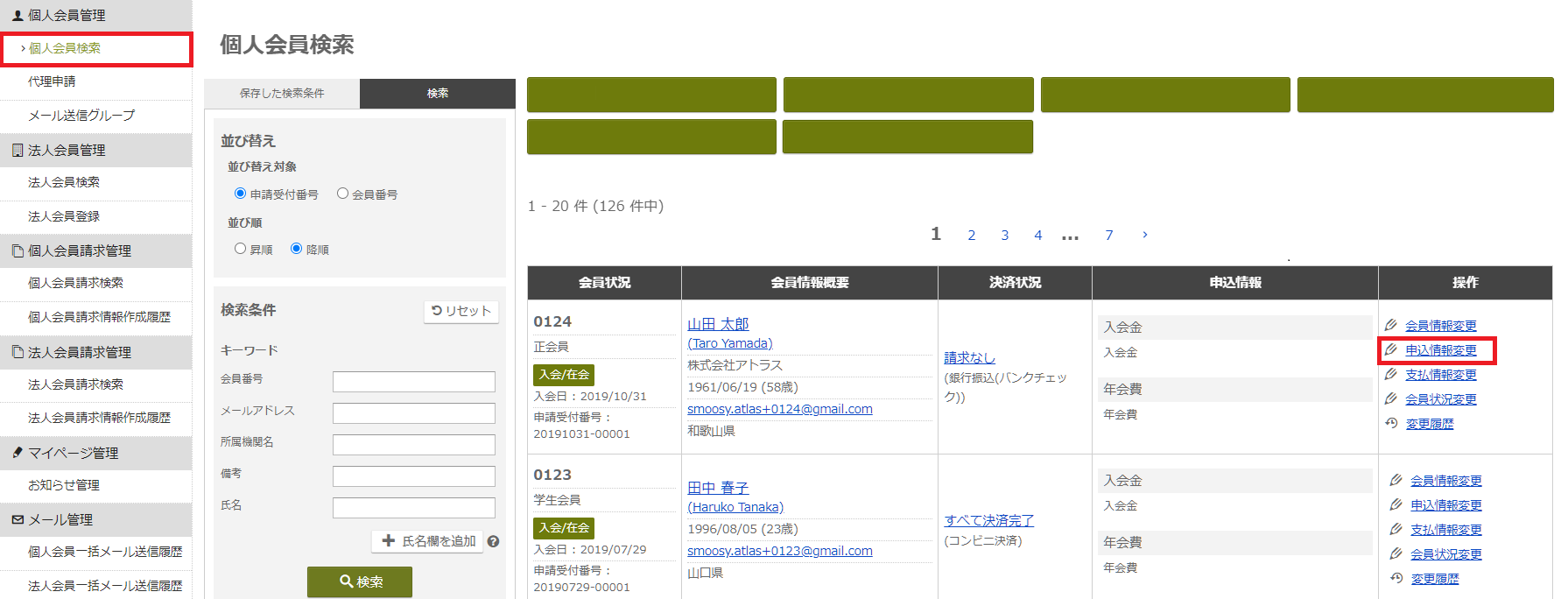Click pencil icon beside 0123 会員状況変更

pos(1396,553)
